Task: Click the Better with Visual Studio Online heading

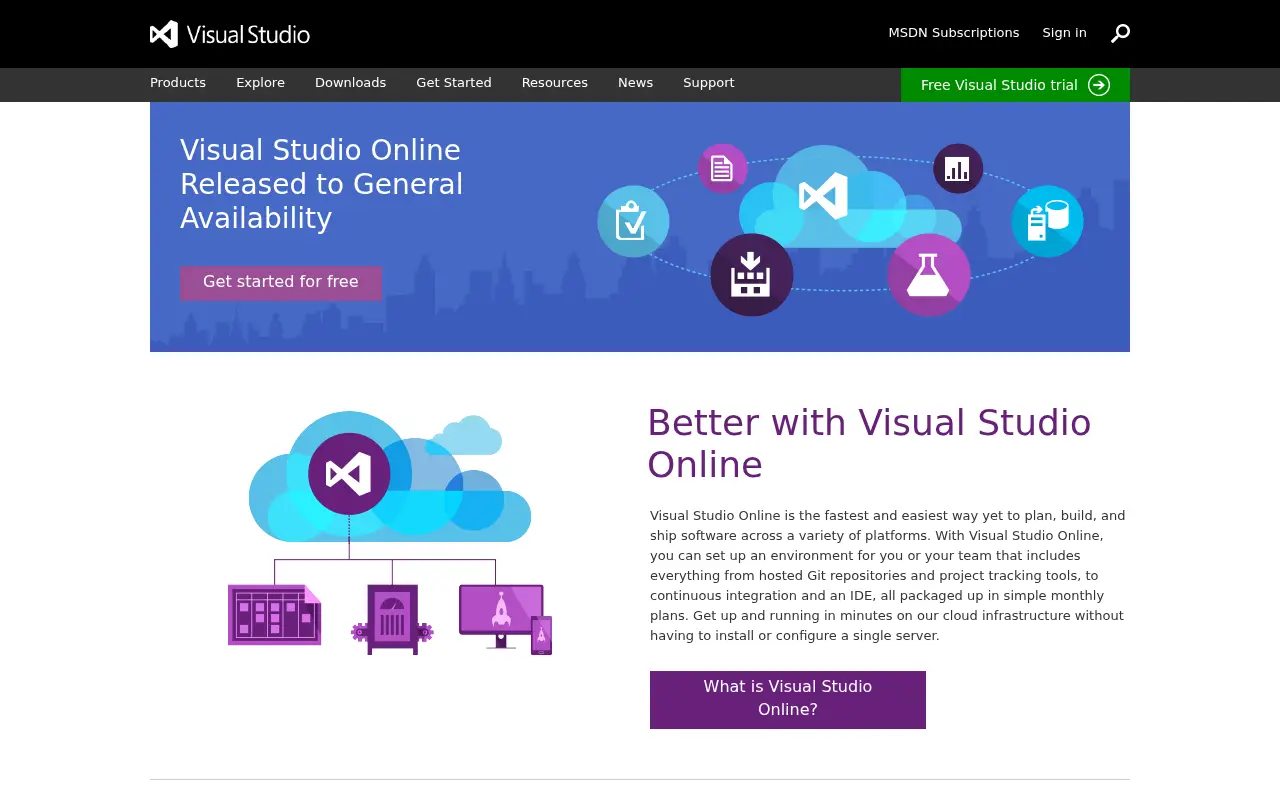Action: [x=869, y=444]
